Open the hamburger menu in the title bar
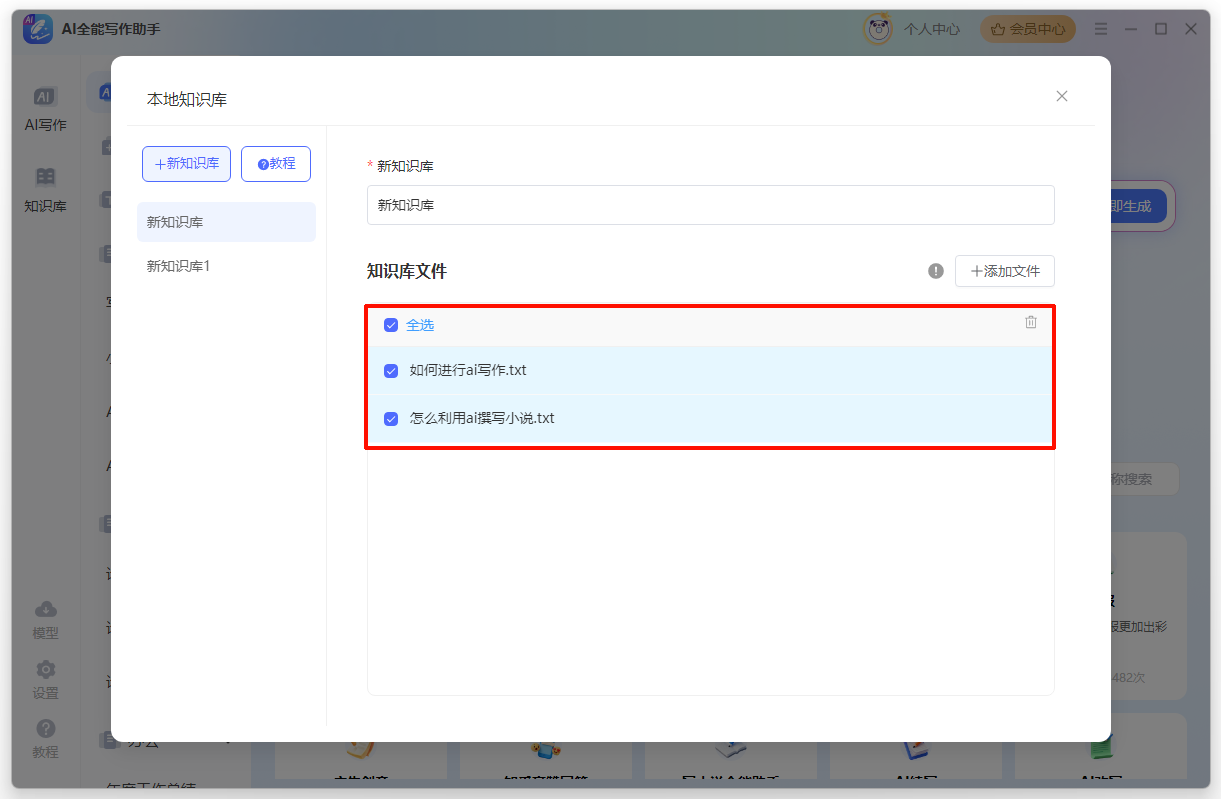 click(x=1100, y=28)
